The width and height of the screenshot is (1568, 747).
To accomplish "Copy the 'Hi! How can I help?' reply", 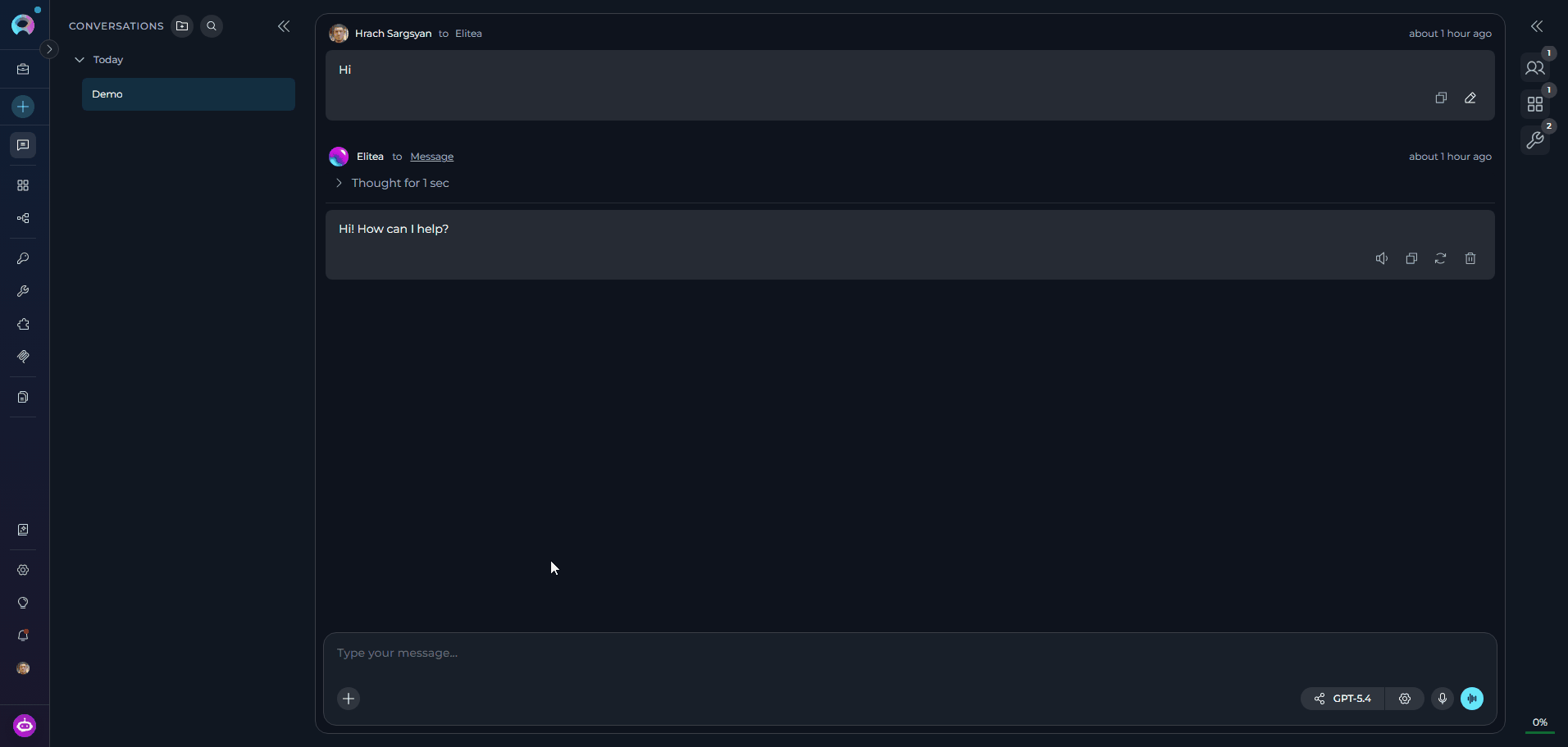I will pyautogui.click(x=1411, y=258).
